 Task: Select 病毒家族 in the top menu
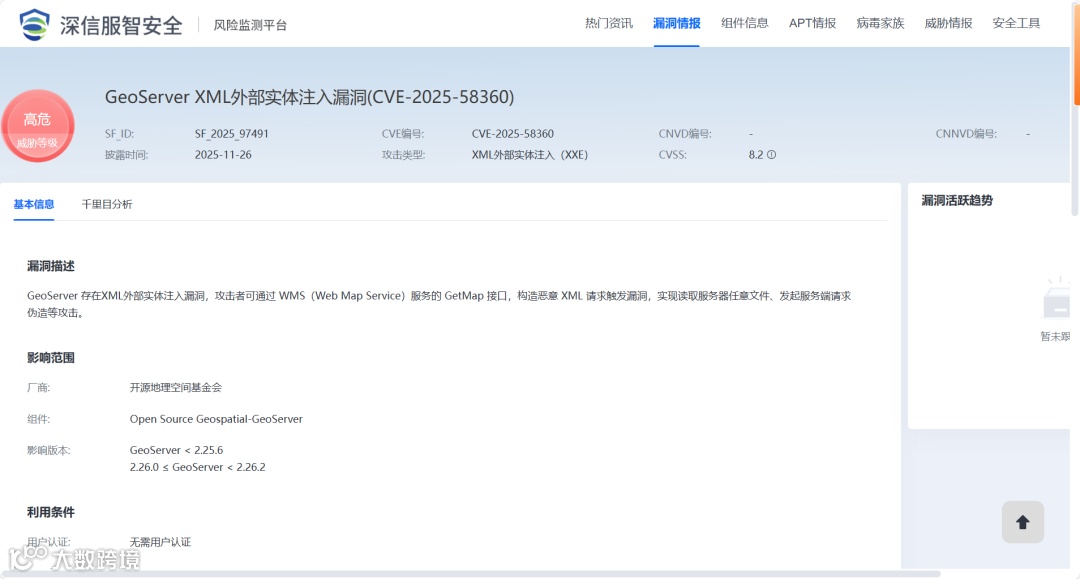(x=880, y=23)
